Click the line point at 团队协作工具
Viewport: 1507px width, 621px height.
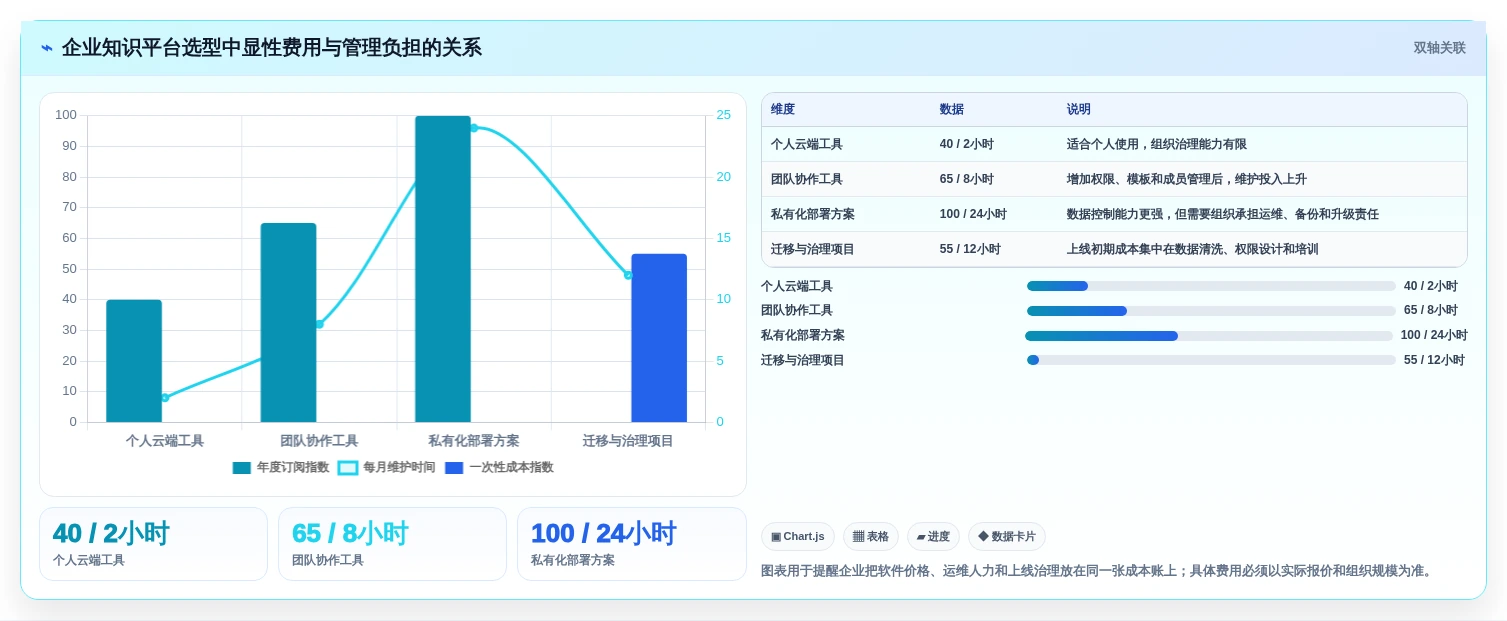319,324
